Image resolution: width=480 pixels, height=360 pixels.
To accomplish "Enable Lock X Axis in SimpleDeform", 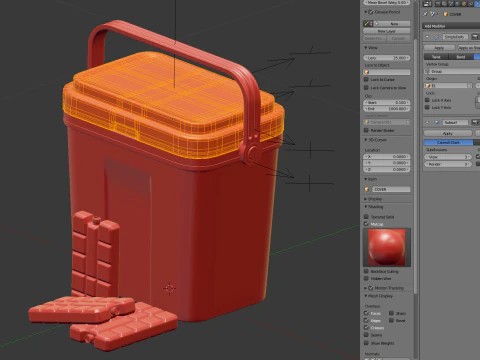I will (427, 100).
